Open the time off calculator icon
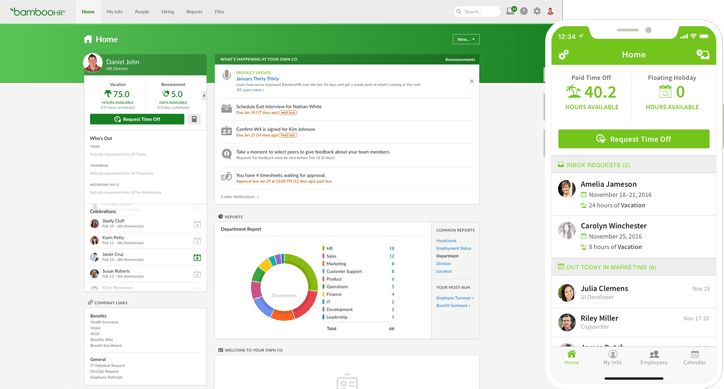Image resolution: width=724 pixels, height=389 pixels. click(194, 119)
